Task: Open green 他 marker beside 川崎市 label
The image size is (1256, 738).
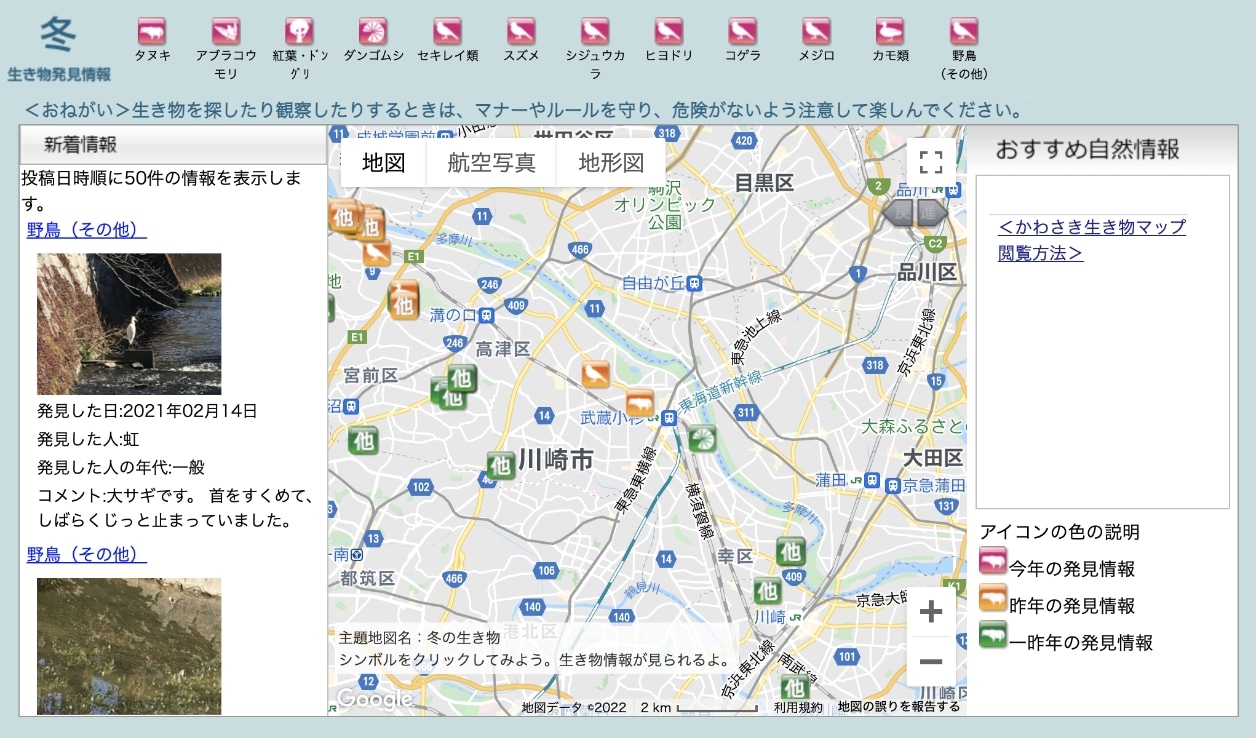Action: tap(501, 465)
